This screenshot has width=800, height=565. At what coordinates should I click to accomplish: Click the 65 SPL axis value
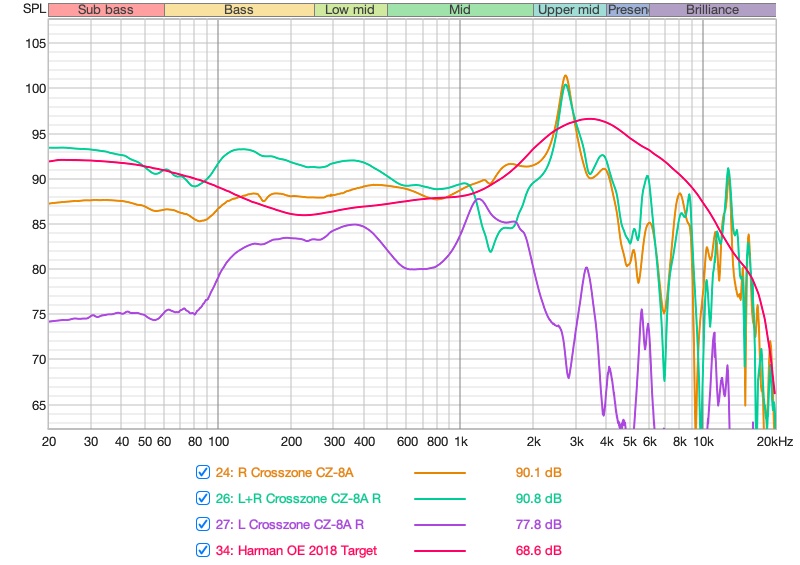[x=39, y=406]
